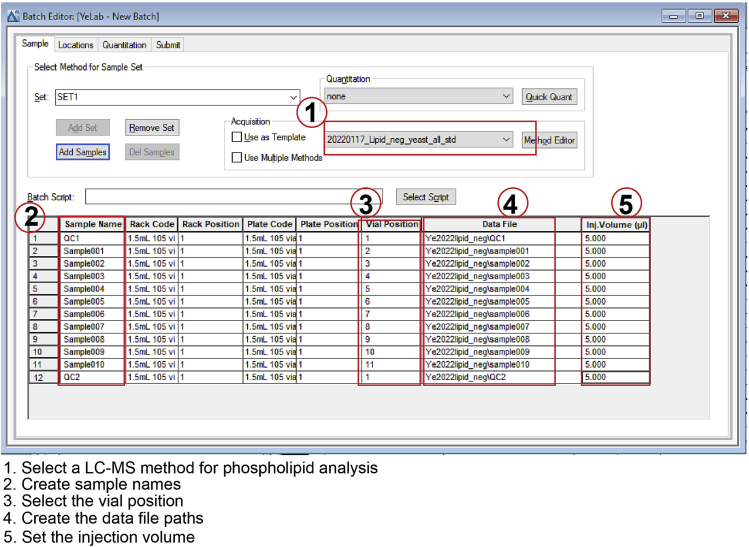Screen dimensions: 749x547
Task: Click the data file cell Ye2022lipid_neg\sample005
Action: [489, 301]
